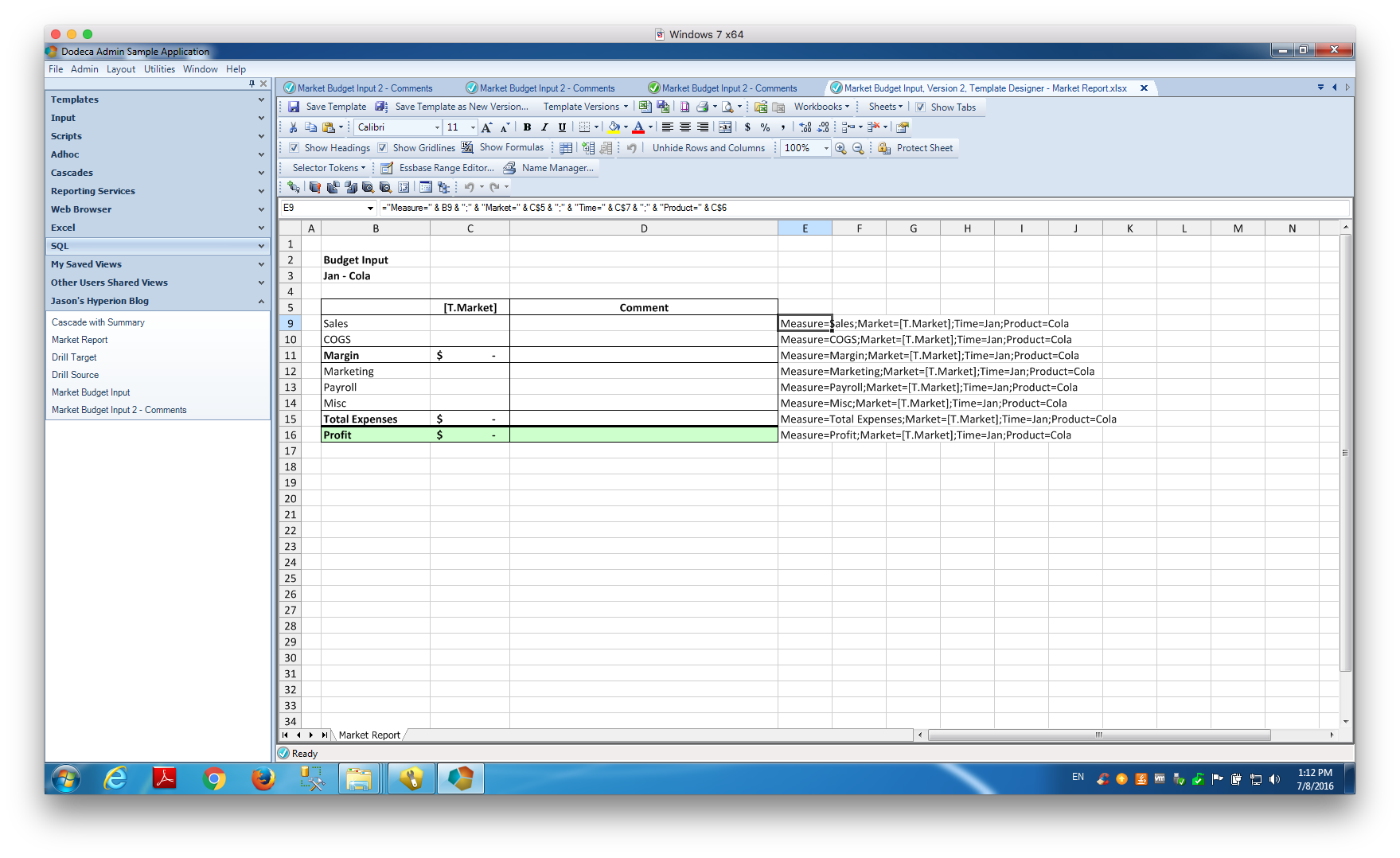Click the Italic formatting icon

(544, 127)
